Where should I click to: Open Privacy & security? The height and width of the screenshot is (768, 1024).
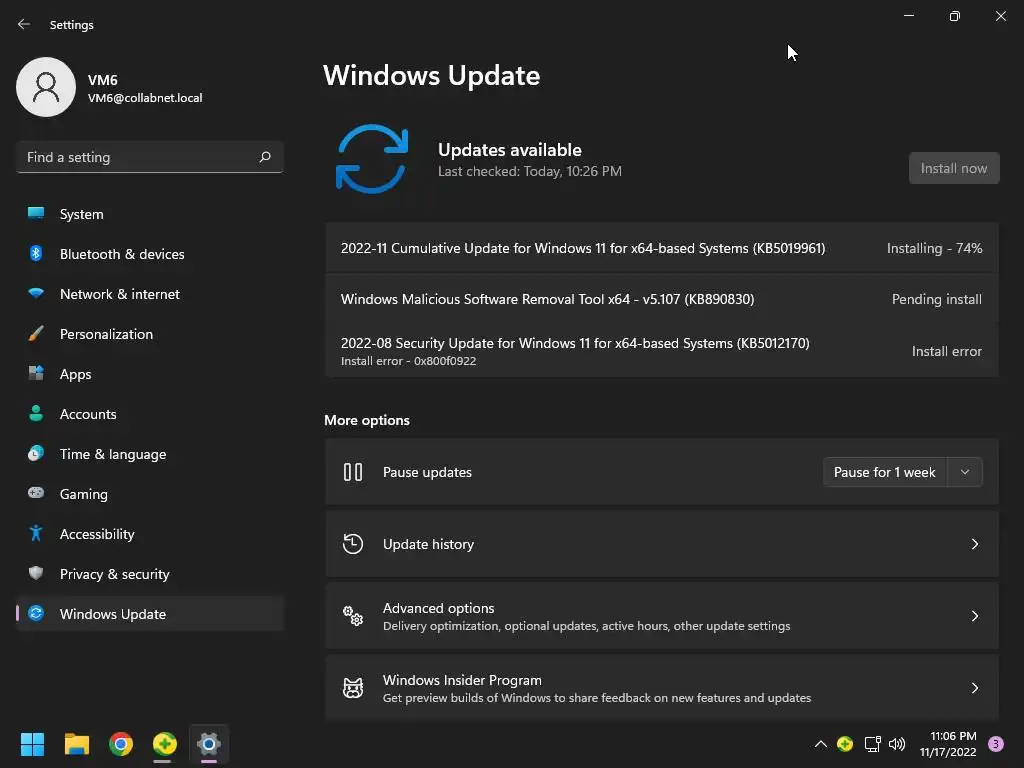tap(150, 574)
